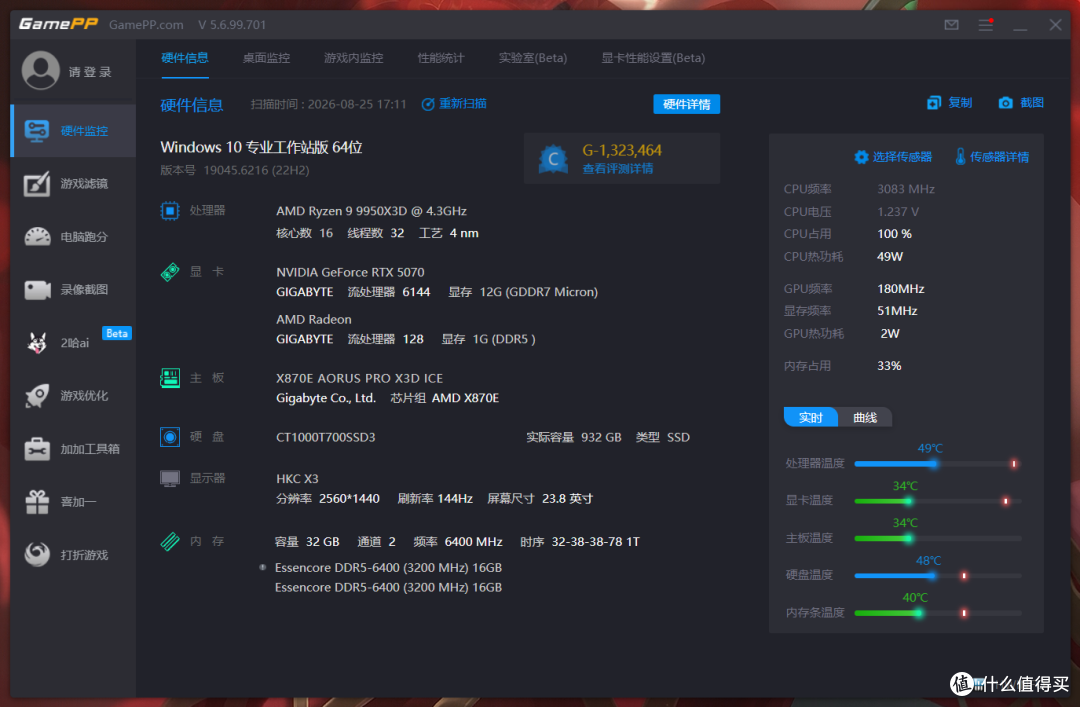Open the hamburger menu in title bar
Screen dimensions: 1080x707
click(x=986, y=25)
